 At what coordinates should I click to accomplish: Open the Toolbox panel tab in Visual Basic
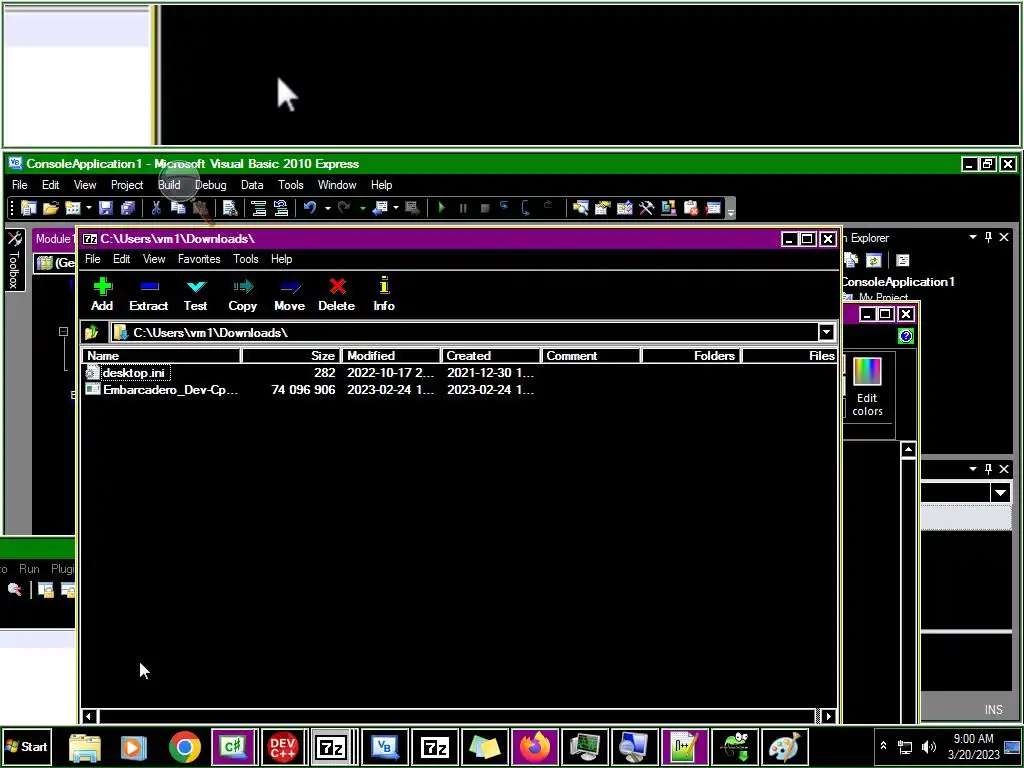tap(14, 260)
